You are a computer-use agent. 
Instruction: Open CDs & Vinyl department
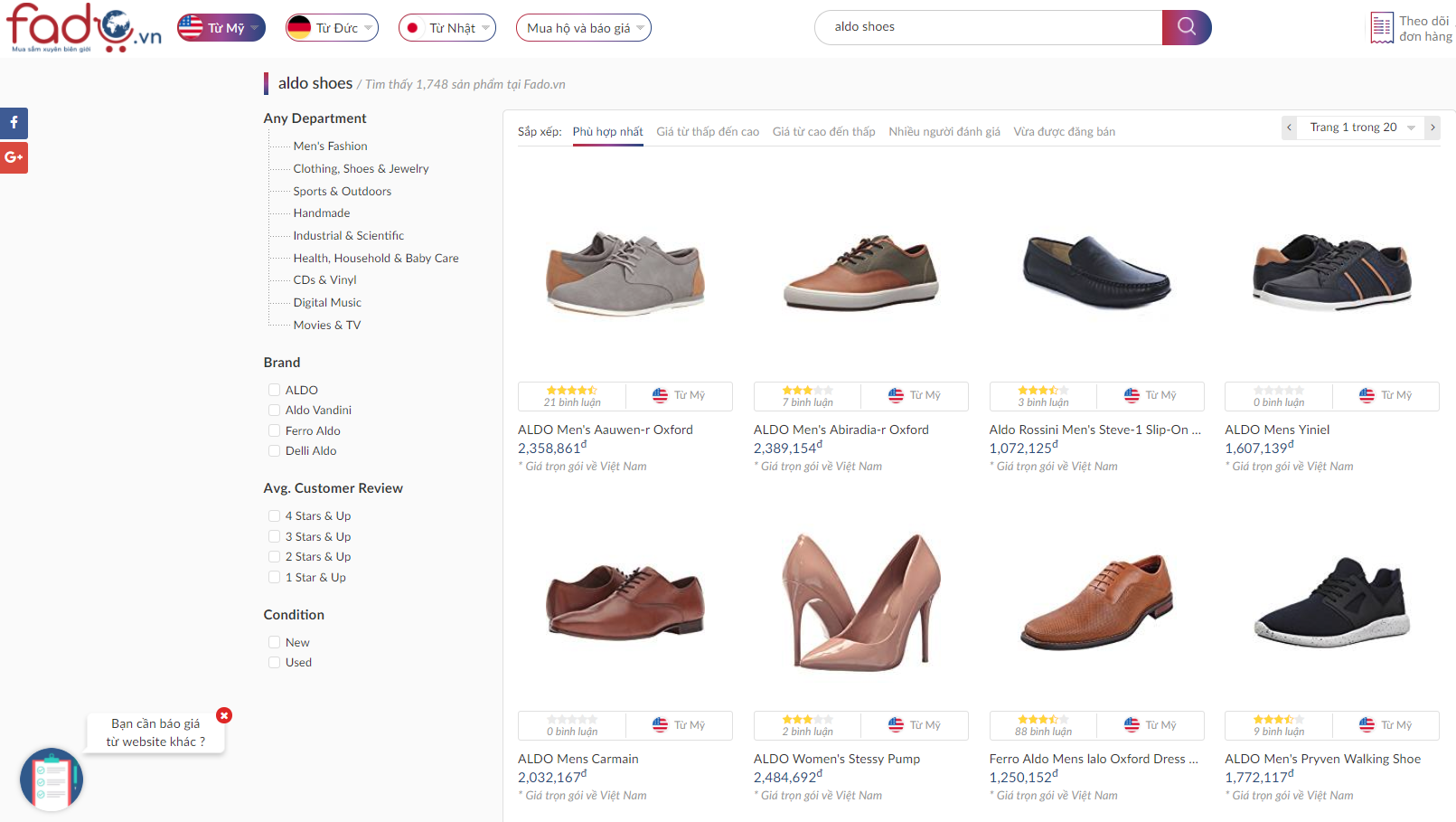click(x=324, y=280)
